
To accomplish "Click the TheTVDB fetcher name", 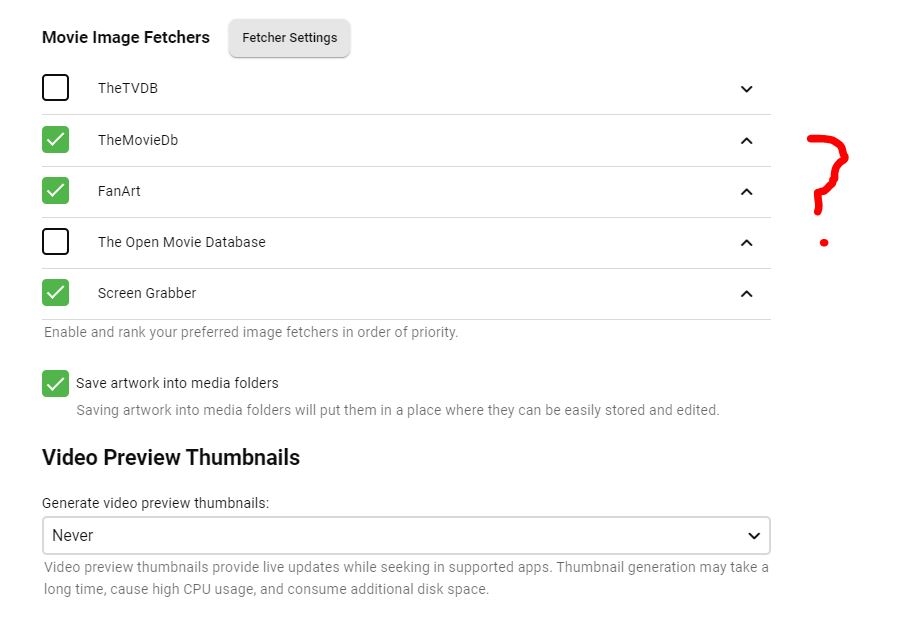I will click(128, 88).
